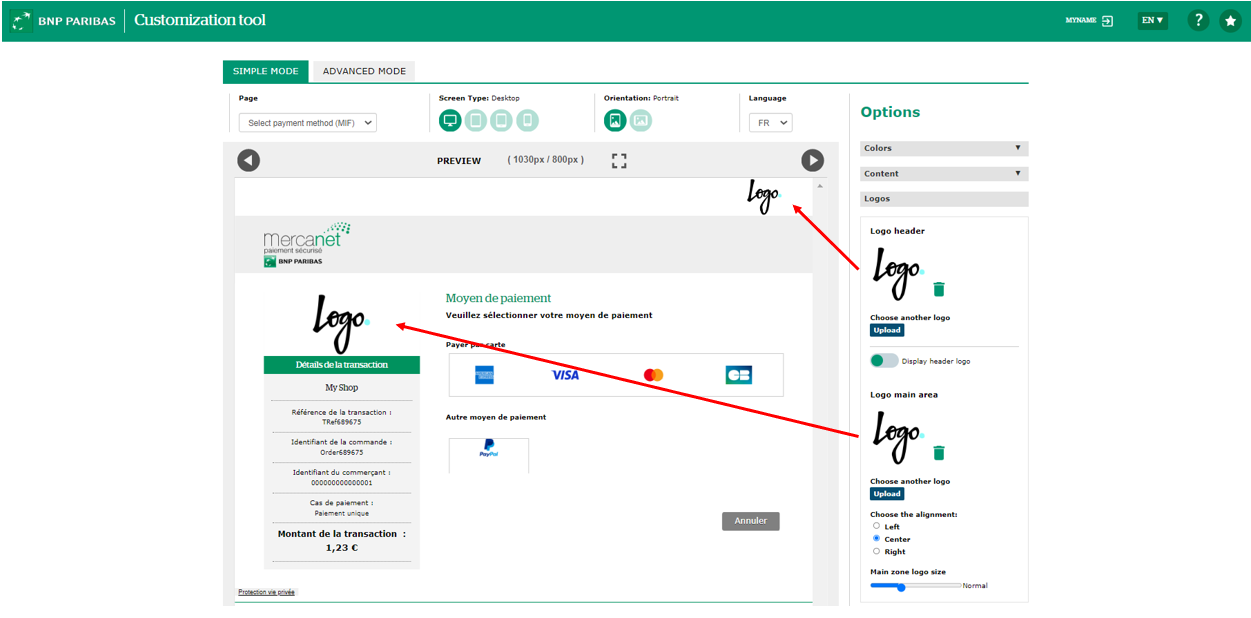Delete the header logo with trash icon
The image size is (1251, 618).
point(938,289)
